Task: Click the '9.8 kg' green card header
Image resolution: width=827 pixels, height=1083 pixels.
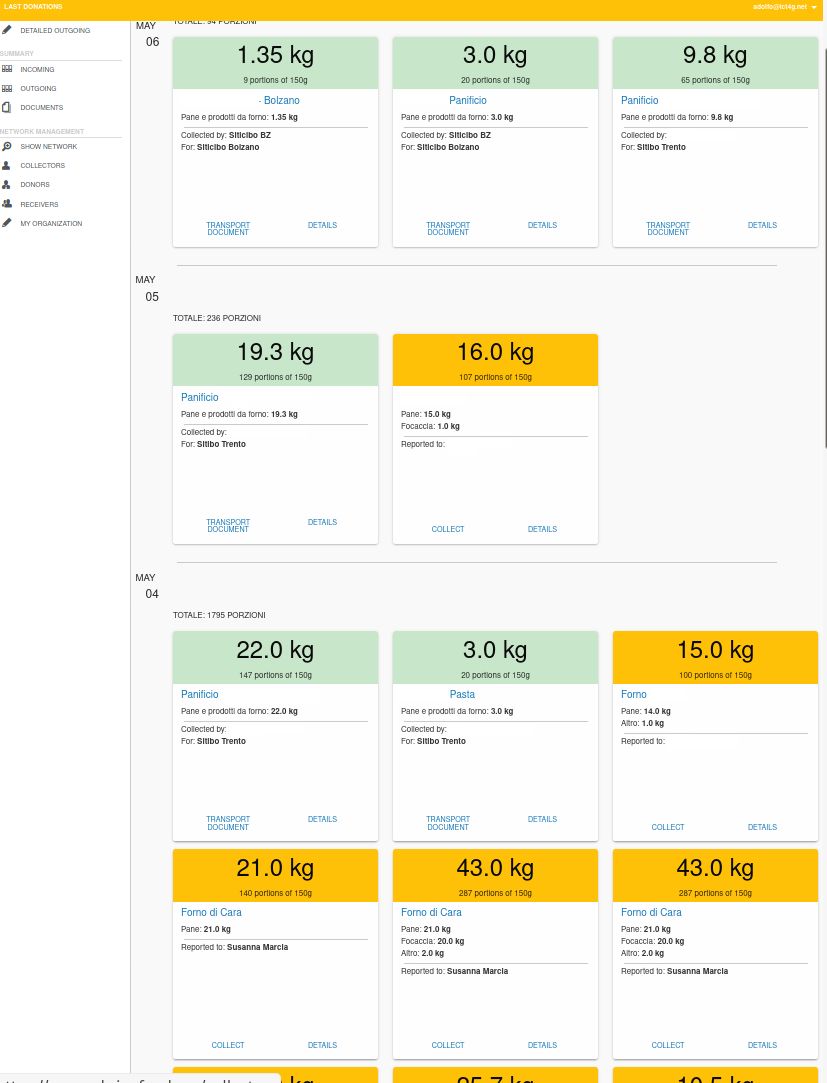Action: tap(715, 63)
